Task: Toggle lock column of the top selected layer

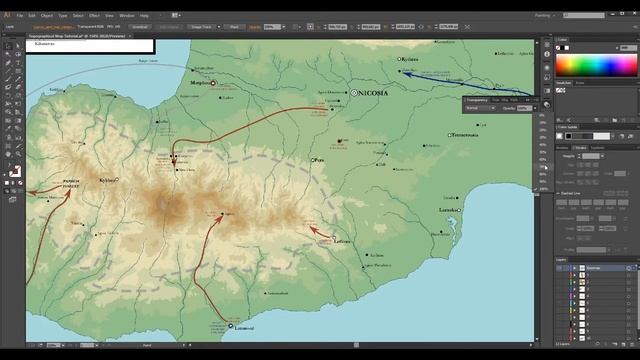Action: [565, 268]
